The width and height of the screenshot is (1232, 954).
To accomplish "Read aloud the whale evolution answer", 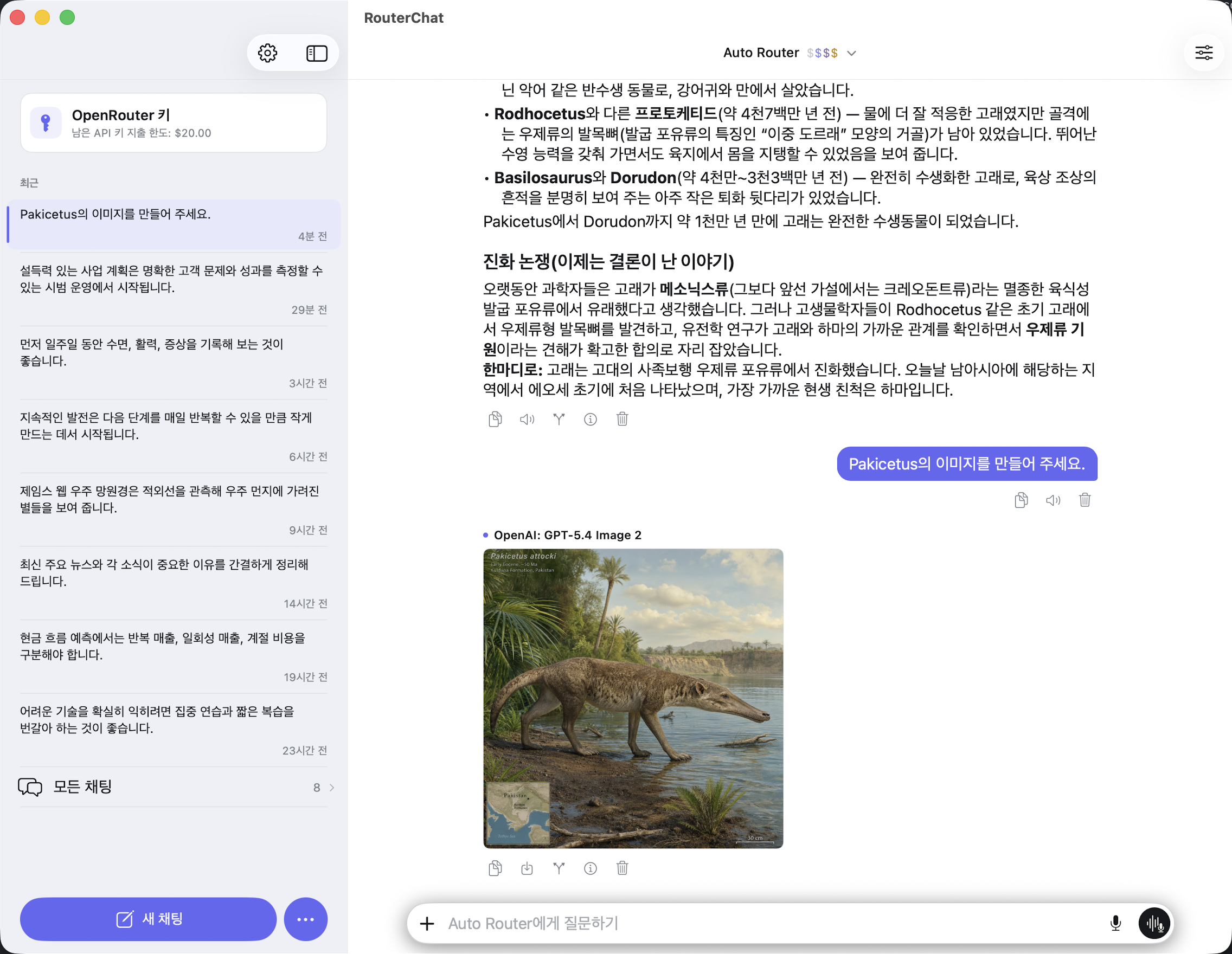I will coord(527,419).
